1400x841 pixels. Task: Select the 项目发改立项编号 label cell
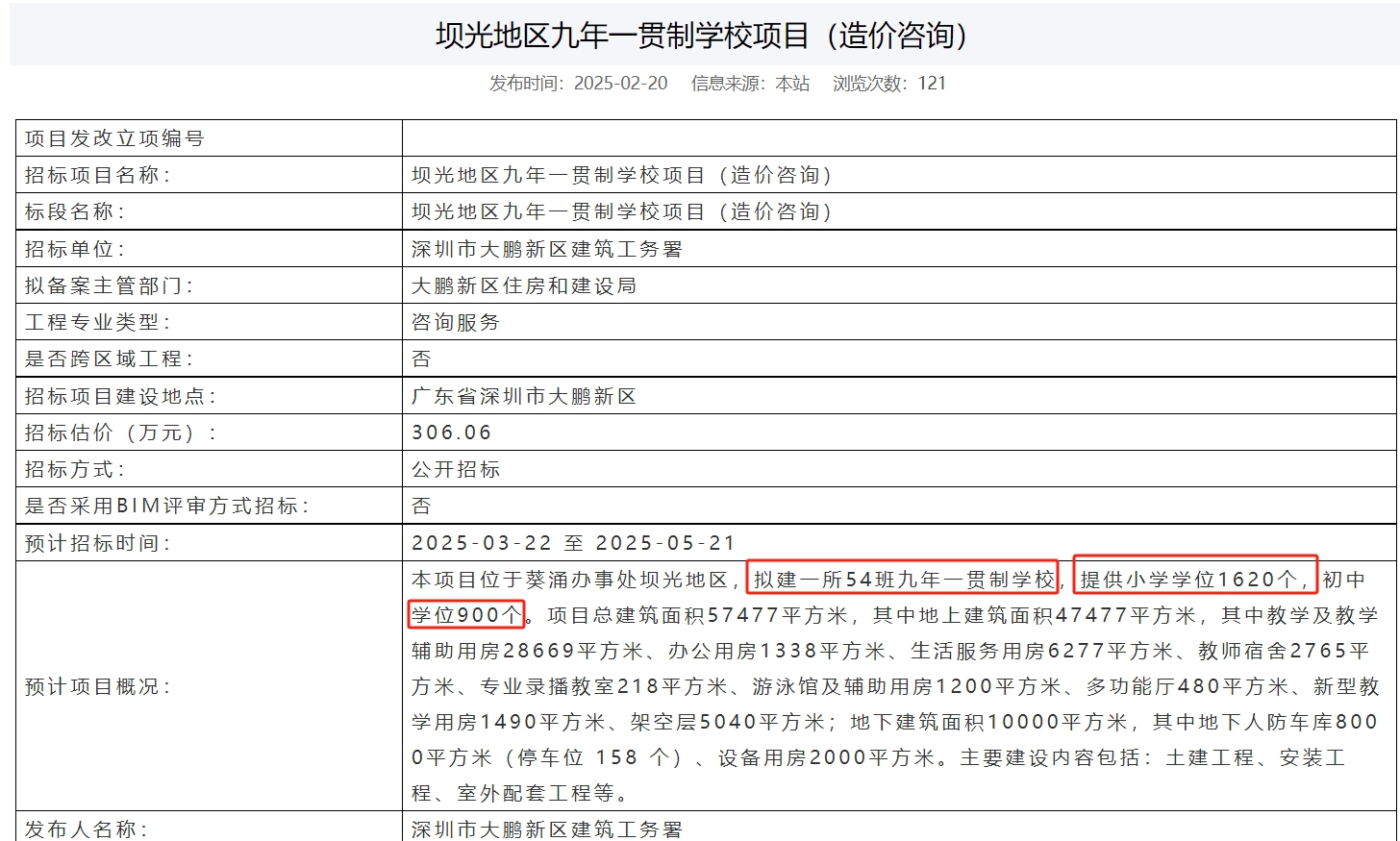pyautogui.click(x=114, y=138)
